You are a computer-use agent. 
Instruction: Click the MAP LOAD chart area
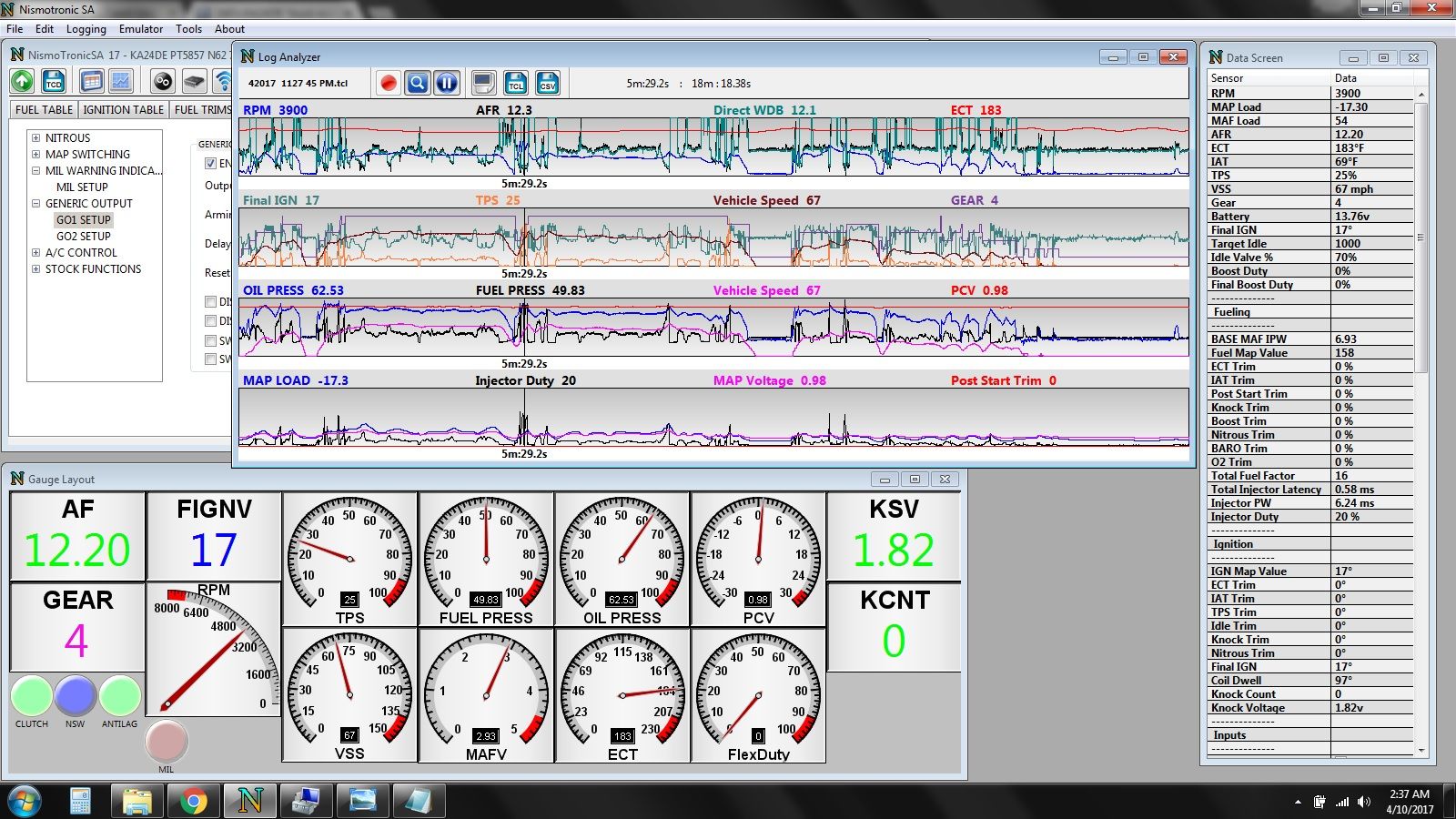click(x=713, y=417)
